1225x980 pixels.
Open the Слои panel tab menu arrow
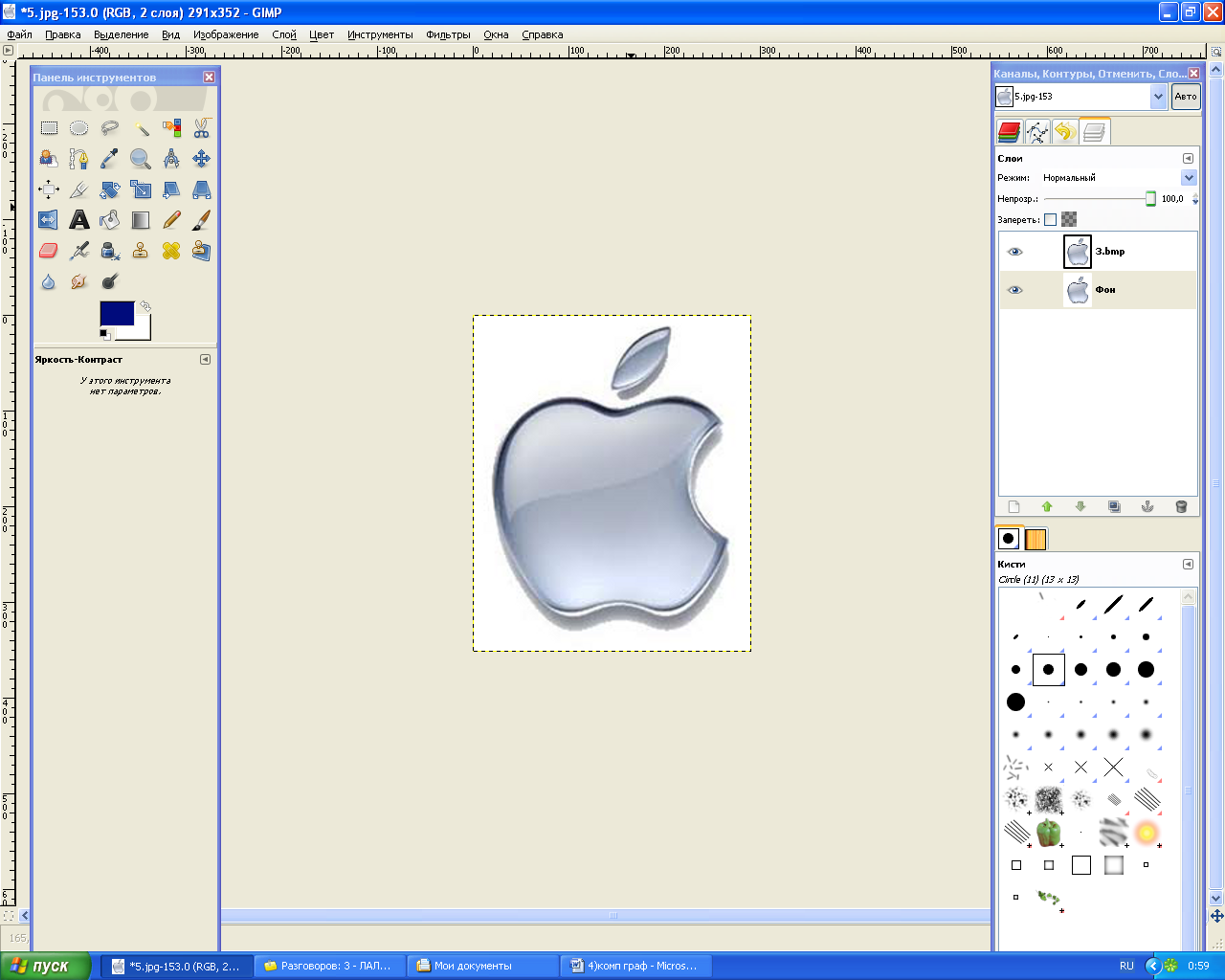pyautogui.click(x=1188, y=159)
